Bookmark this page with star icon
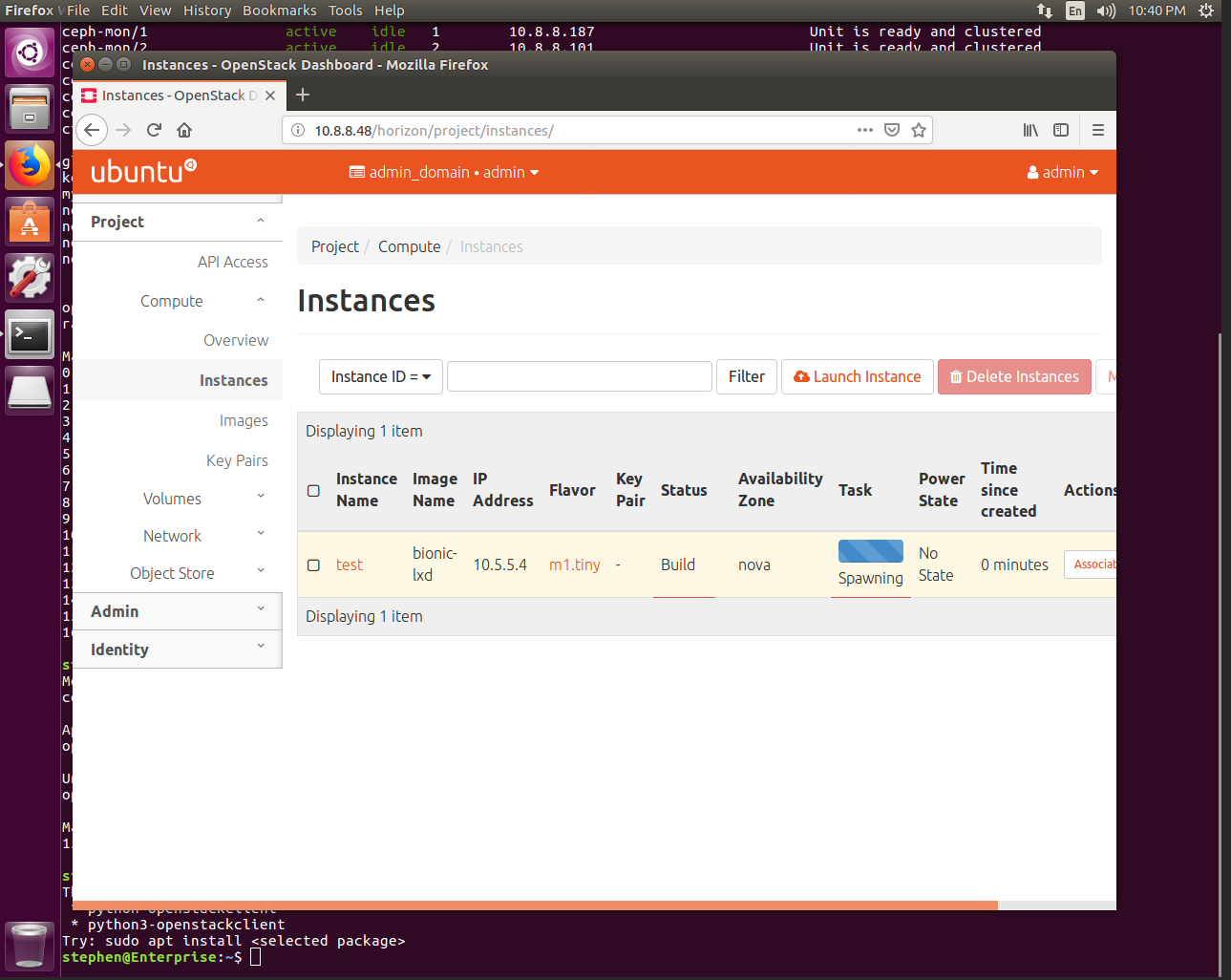This screenshot has width=1231, height=980. [919, 130]
